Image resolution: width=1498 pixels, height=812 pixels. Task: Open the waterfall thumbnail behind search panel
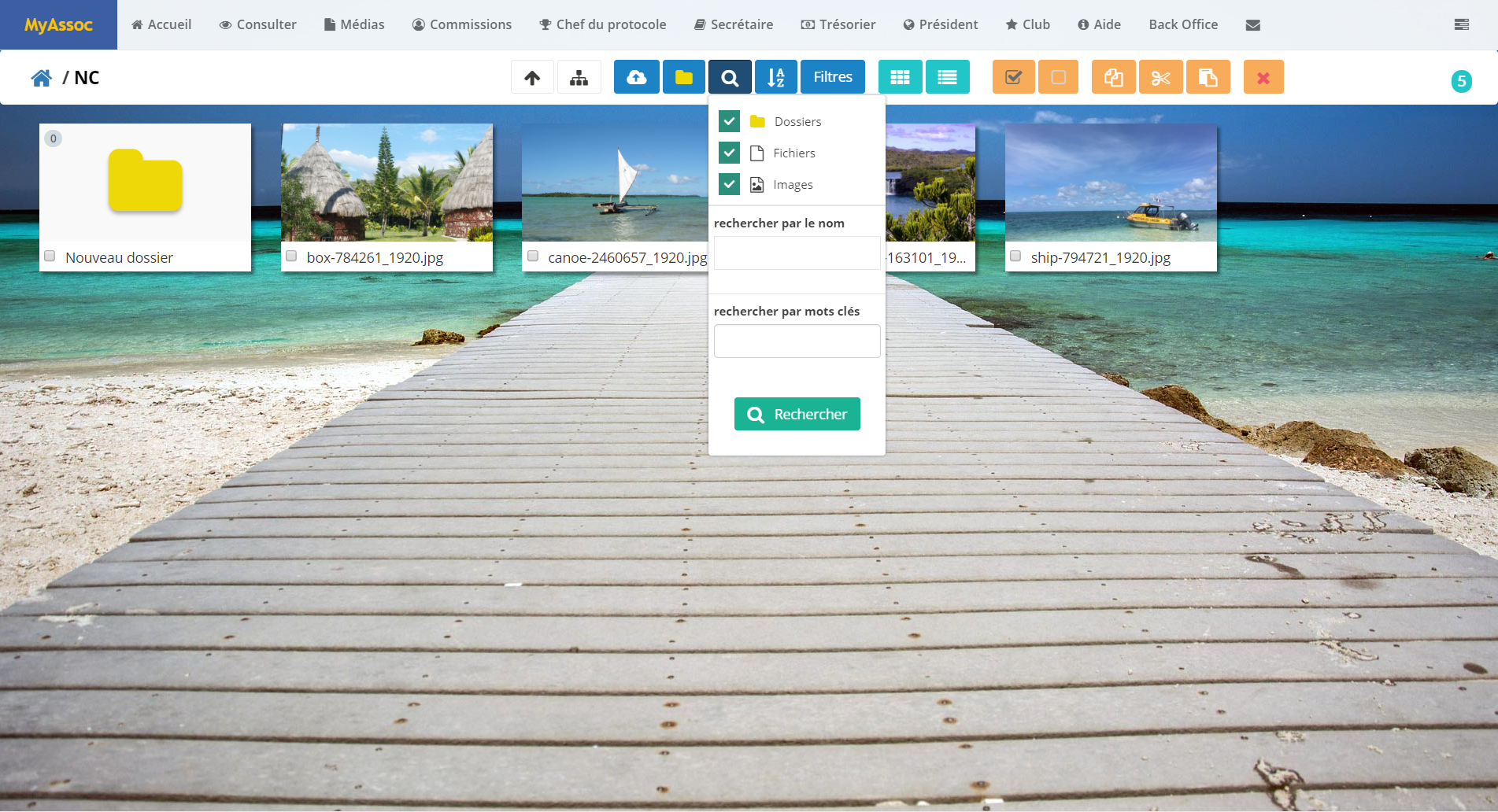(x=930, y=183)
